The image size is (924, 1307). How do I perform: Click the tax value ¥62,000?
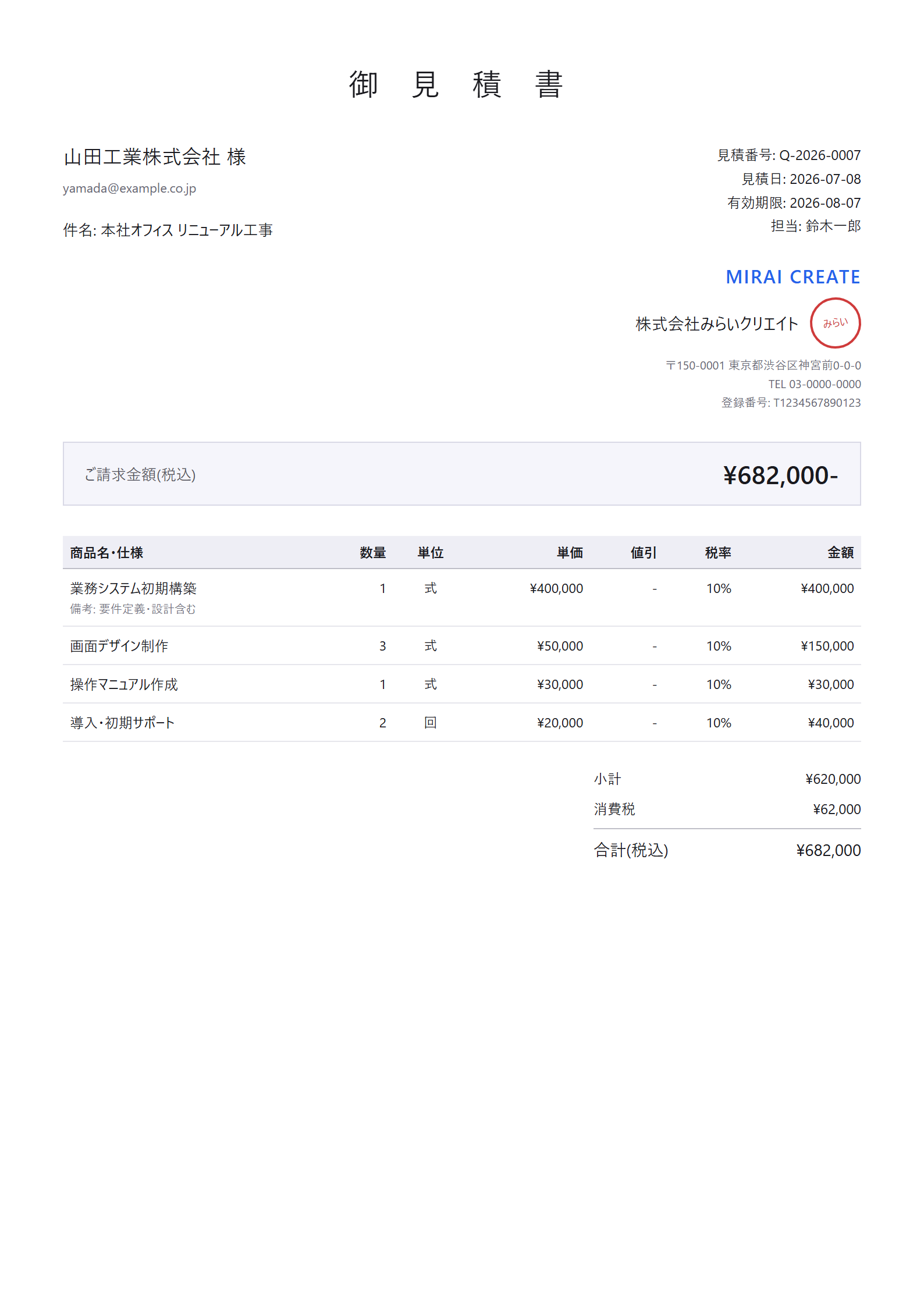pos(837,809)
